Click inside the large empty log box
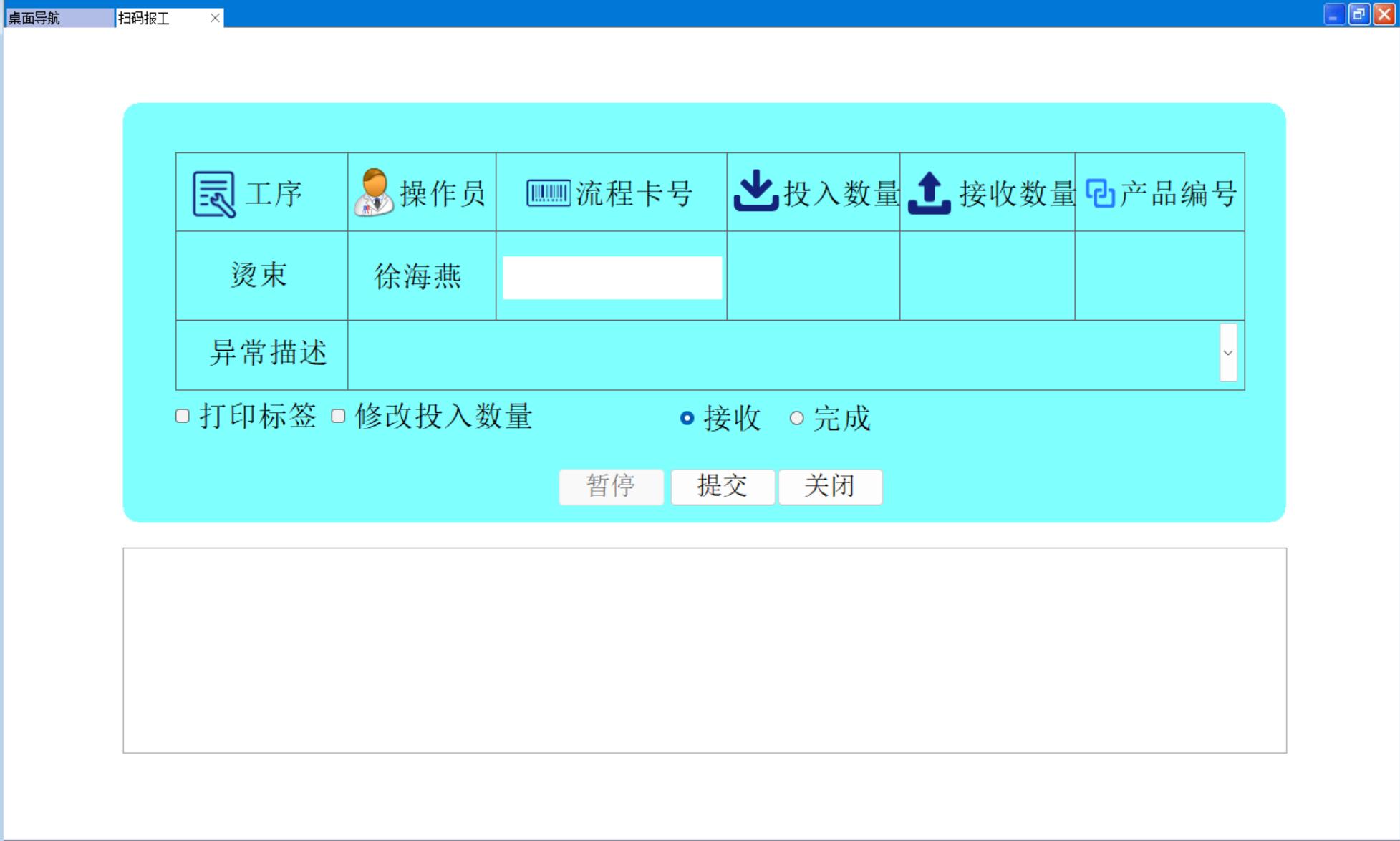1400x841 pixels. 704,650
